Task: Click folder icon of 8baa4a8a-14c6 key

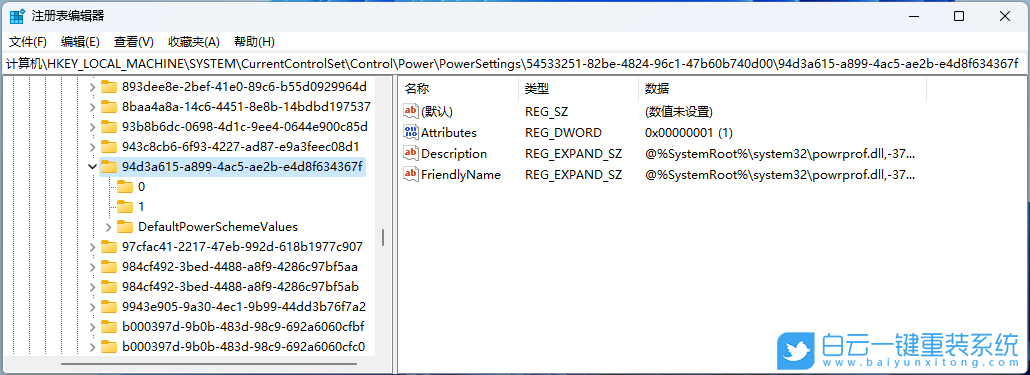Action: (109, 106)
